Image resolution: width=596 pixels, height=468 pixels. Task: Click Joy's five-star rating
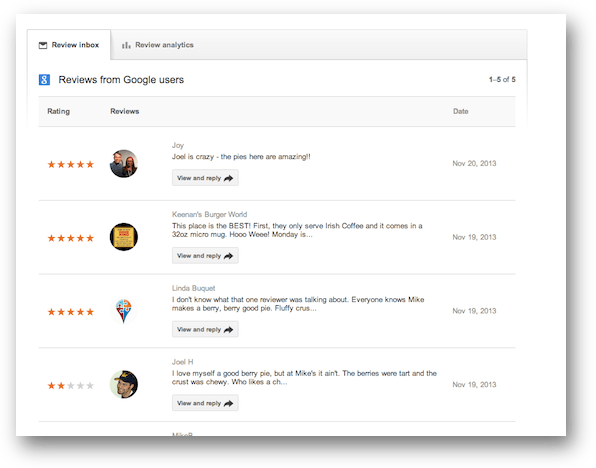71,164
